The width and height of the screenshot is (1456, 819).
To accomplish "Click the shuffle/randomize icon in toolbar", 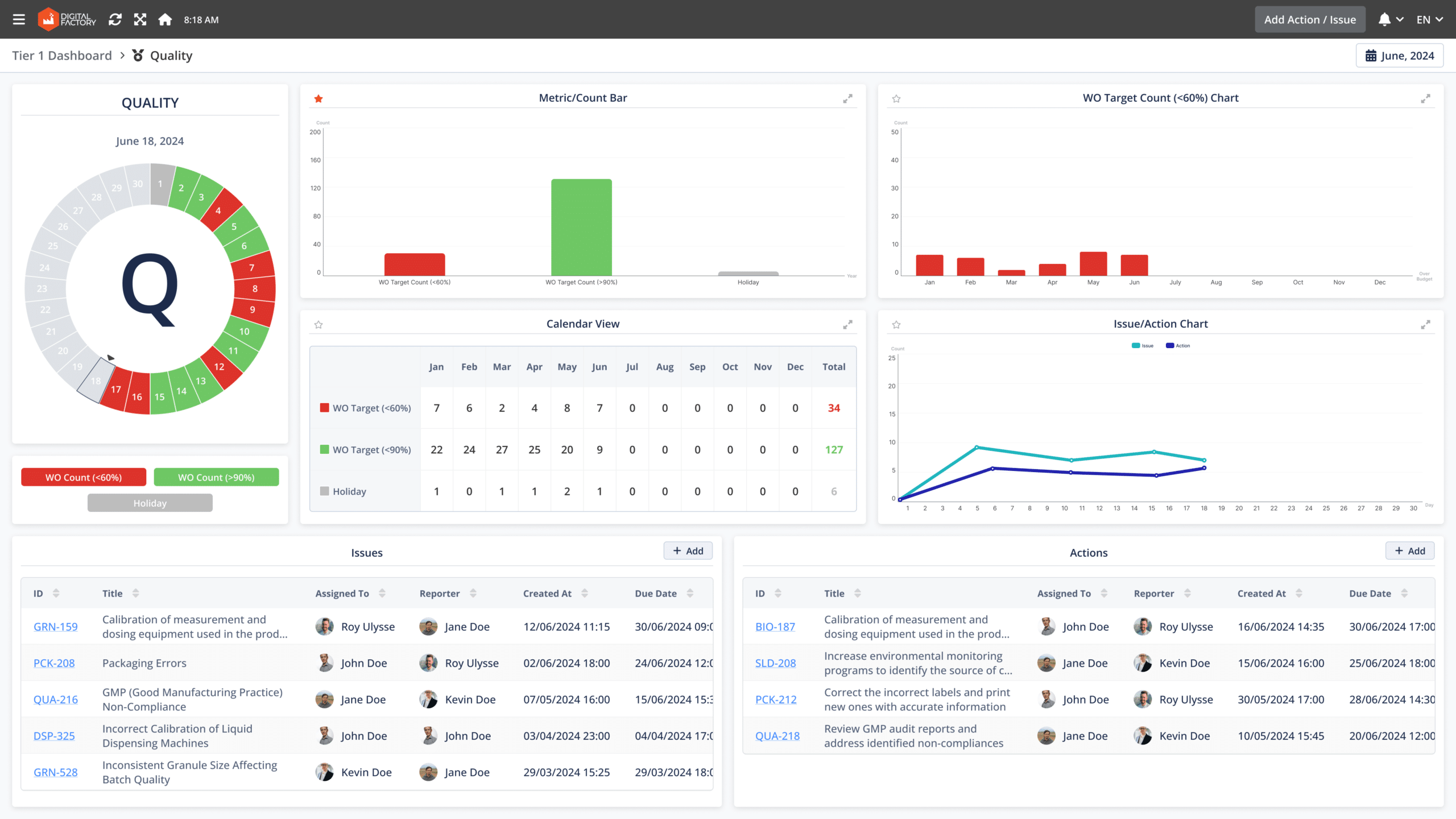I will pyautogui.click(x=140, y=19).
